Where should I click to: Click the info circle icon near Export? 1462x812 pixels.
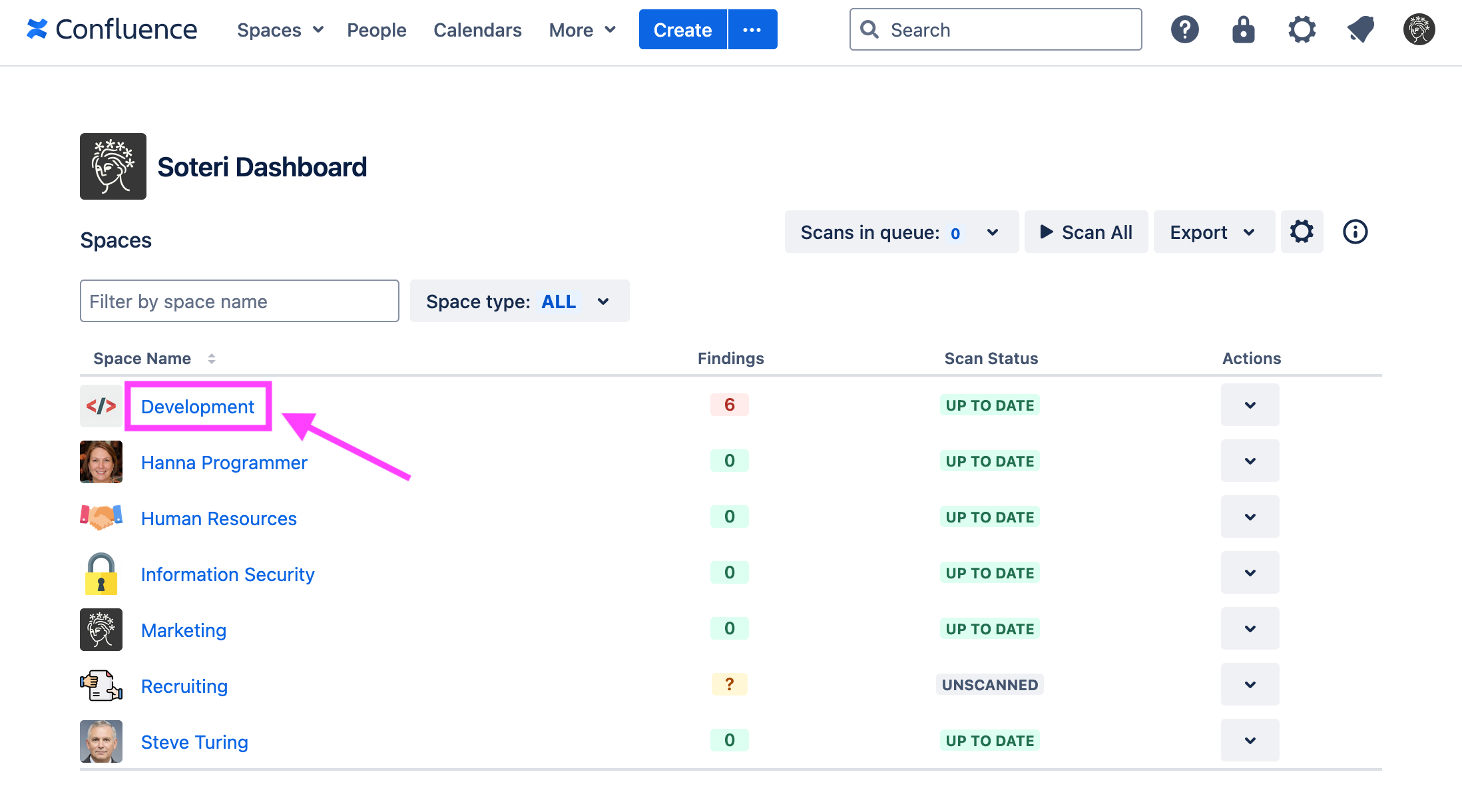[1354, 232]
